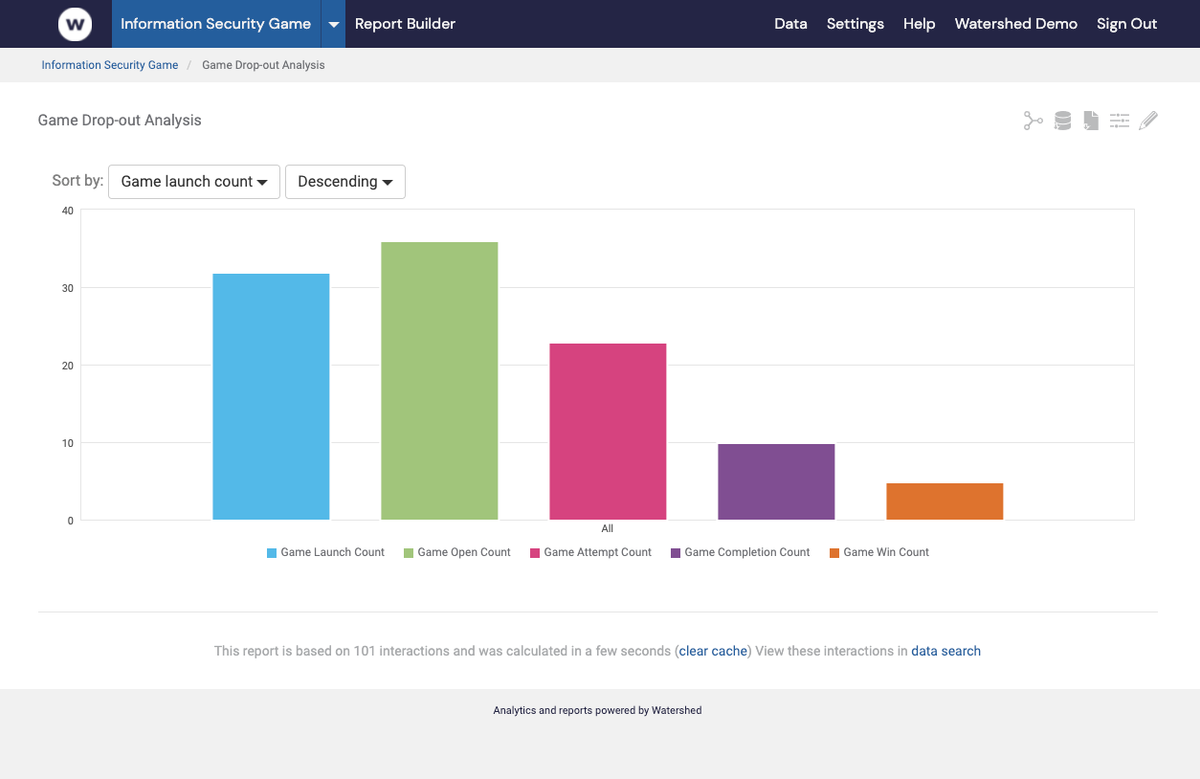Open Report Builder in navigation
This screenshot has width=1200, height=779.
coord(405,24)
